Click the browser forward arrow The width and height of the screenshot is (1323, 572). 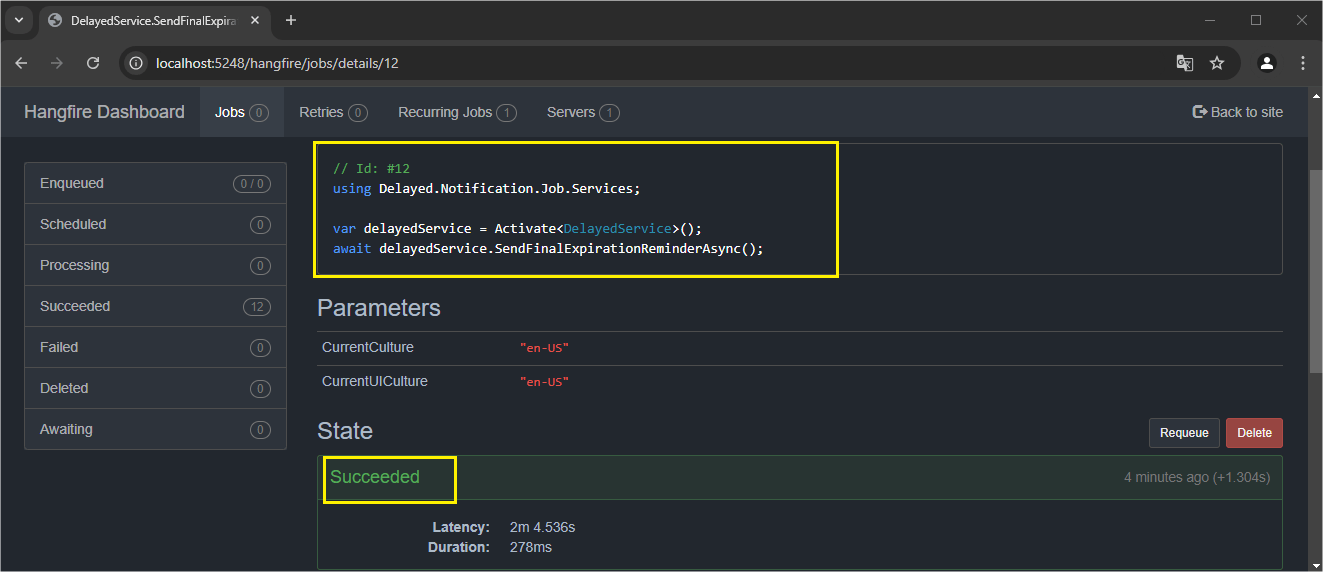point(57,63)
